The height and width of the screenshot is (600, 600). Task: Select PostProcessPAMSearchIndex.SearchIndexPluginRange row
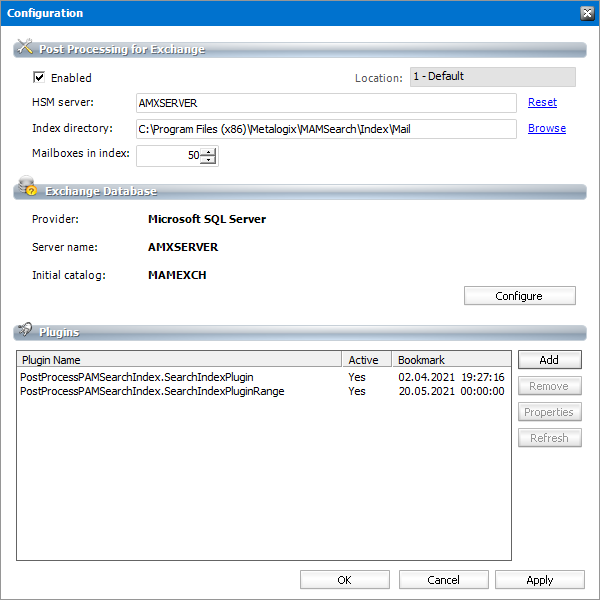263,391
